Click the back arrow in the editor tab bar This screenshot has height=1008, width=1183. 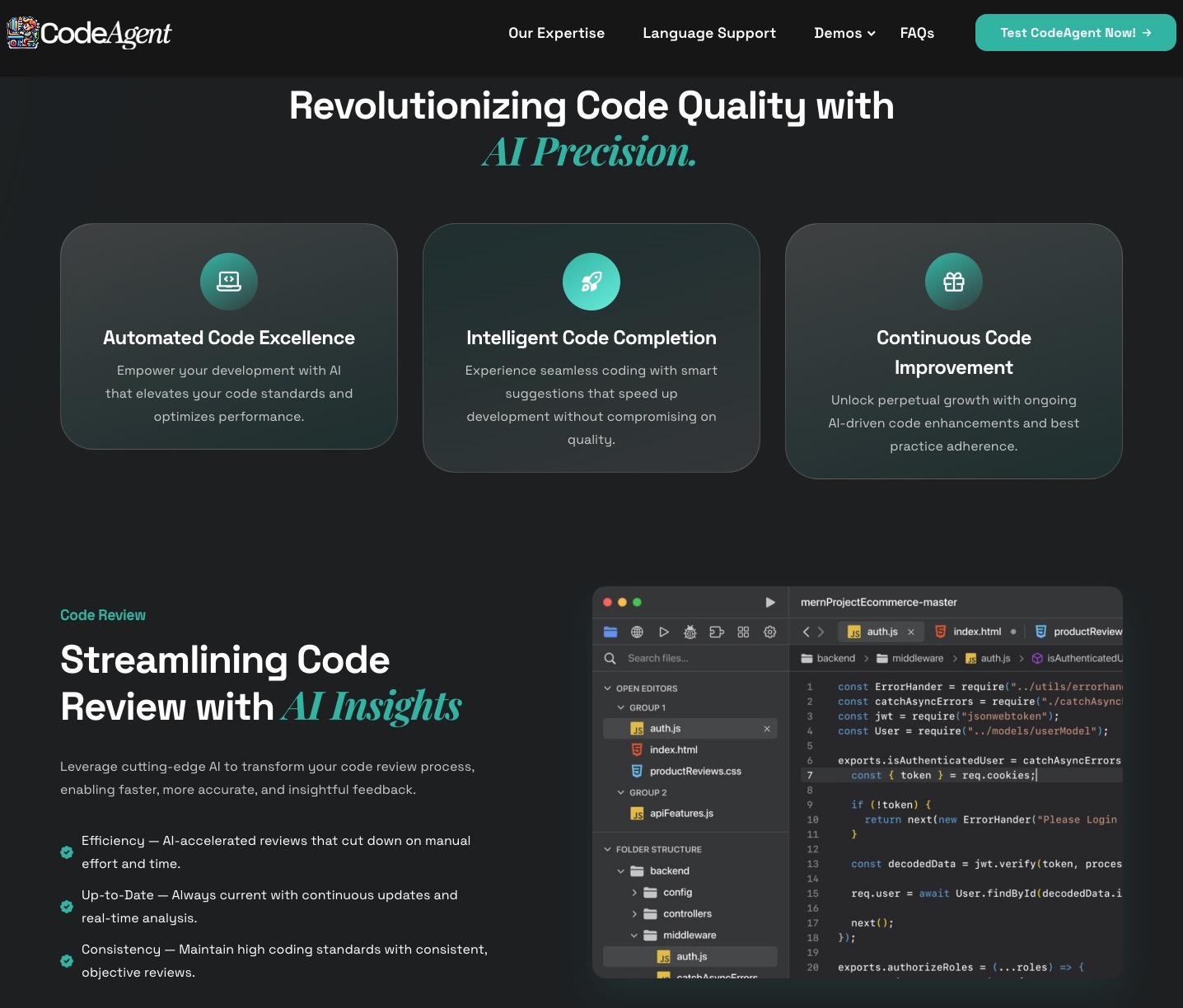coord(807,632)
